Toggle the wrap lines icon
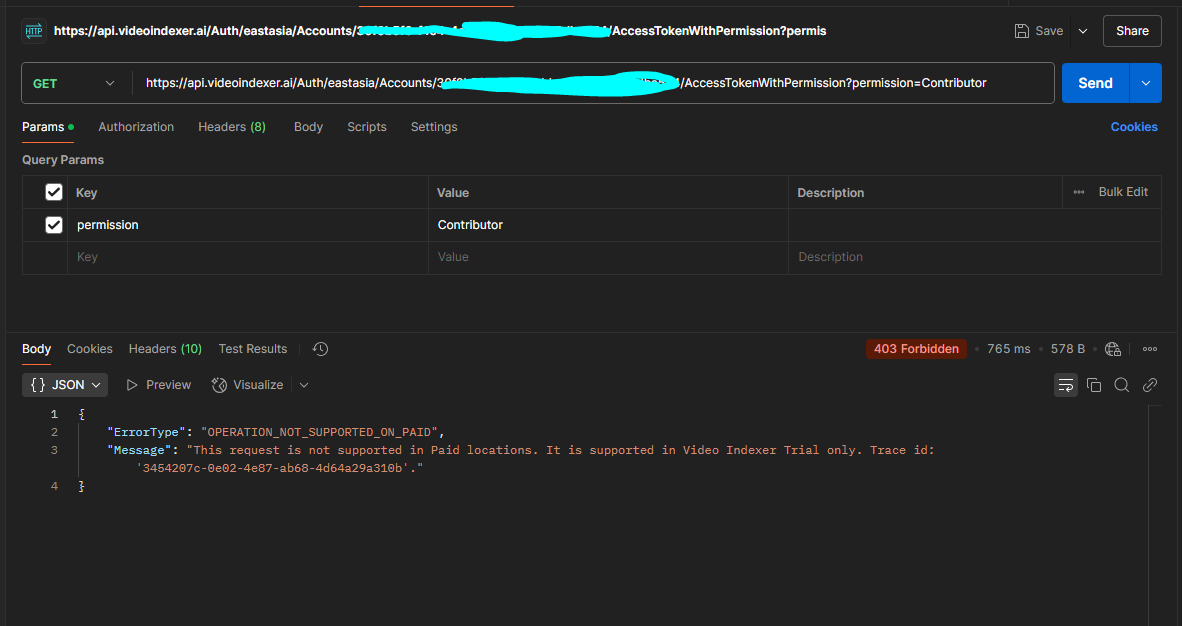The image size is (1182, 626). [1066, 385]
